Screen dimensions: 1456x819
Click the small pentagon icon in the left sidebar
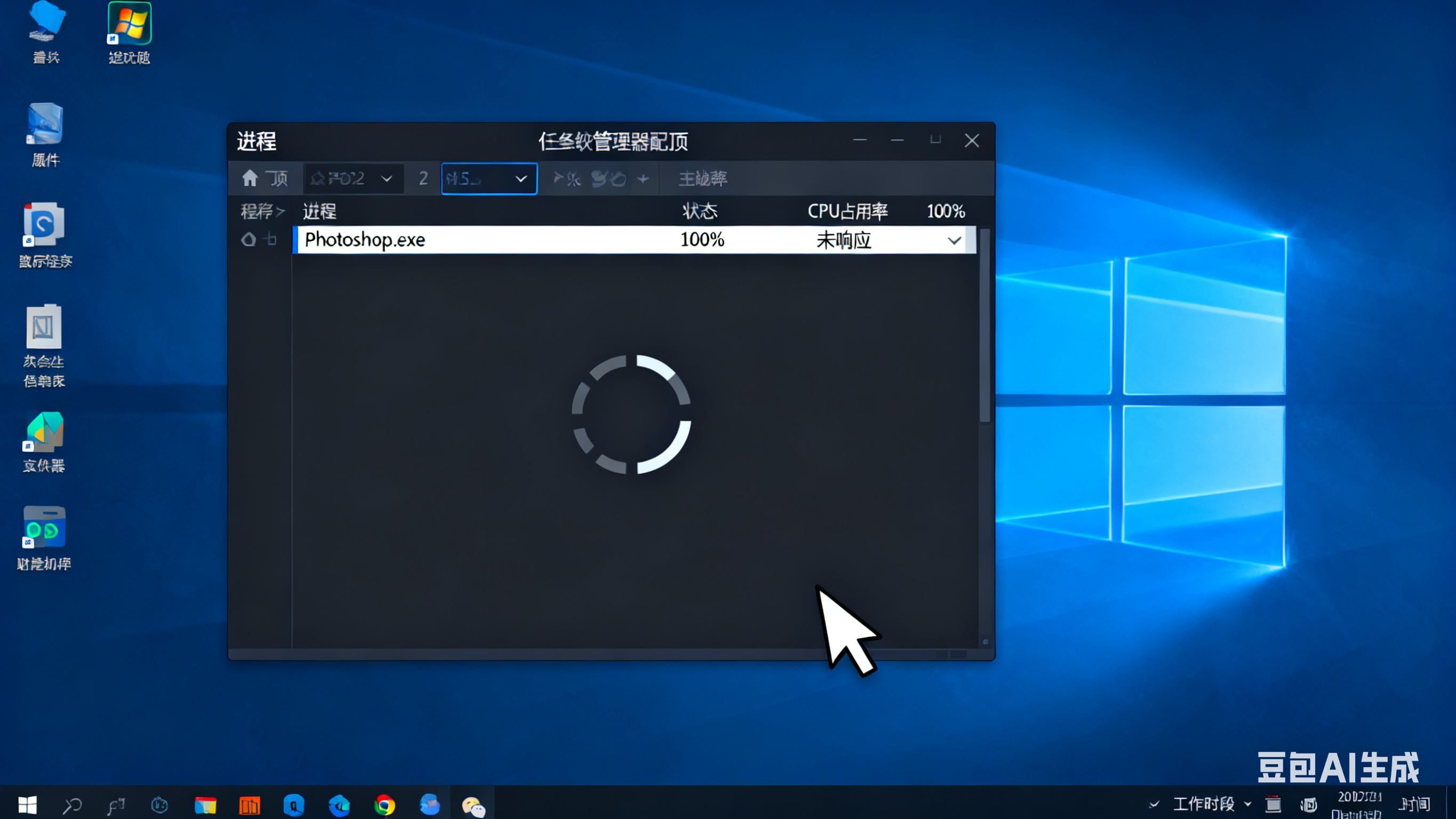click(x=248, y=240)
